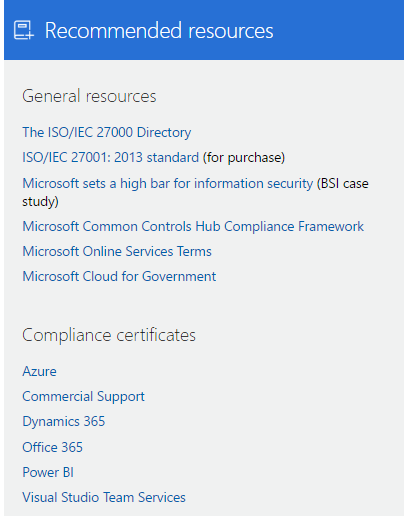Click the word 'Government' in Cloud link
The height and width of the screenshot is (516, 411).
pyautogui.click(x=179, y=276)
